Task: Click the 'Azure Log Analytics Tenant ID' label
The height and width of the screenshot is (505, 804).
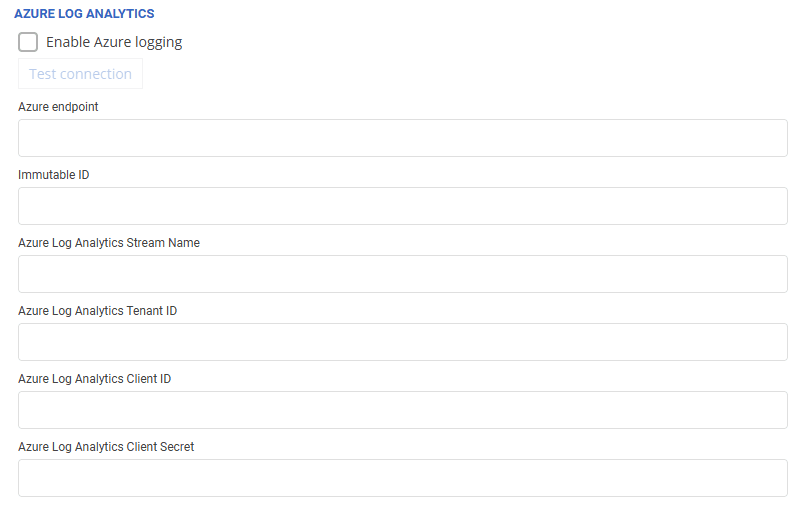Action: (x=98, y=311)
